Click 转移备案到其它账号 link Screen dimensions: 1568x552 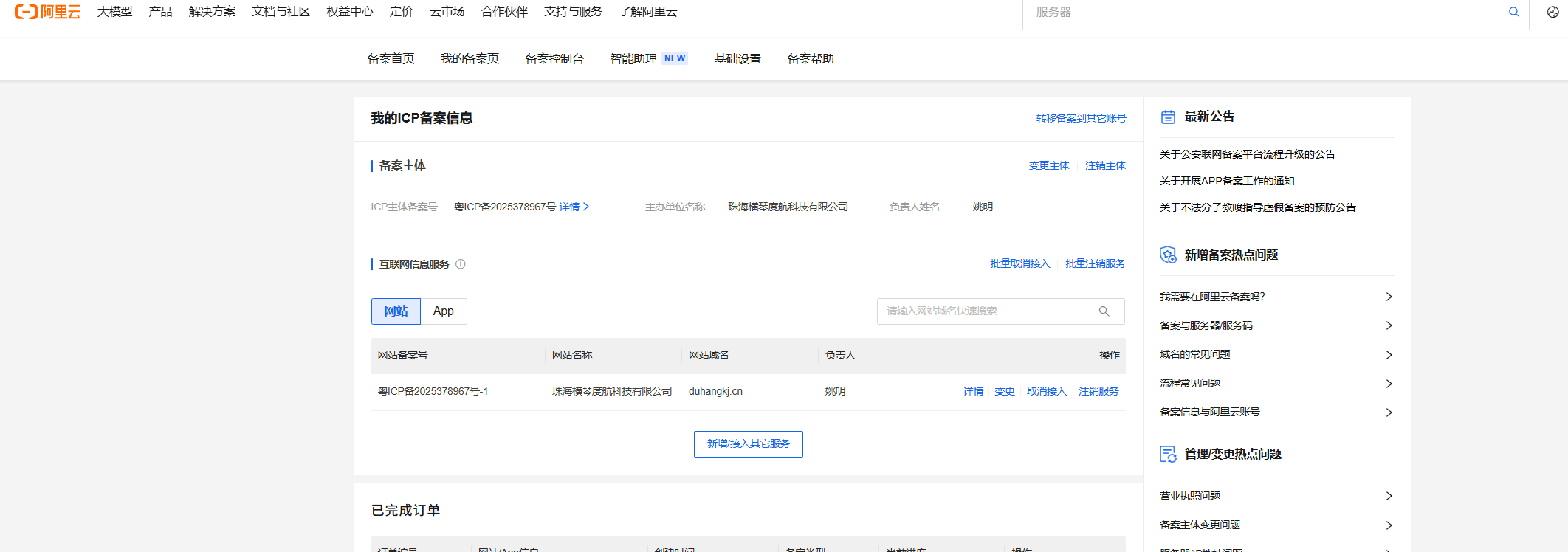pyautogui.click(x=1081, y=118)
